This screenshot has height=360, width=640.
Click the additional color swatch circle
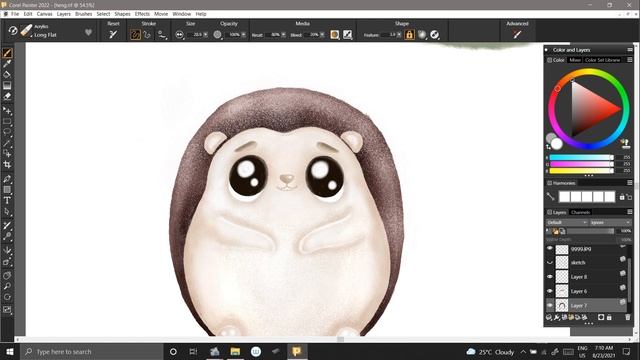pyautogui.click(x=551, y=138)
